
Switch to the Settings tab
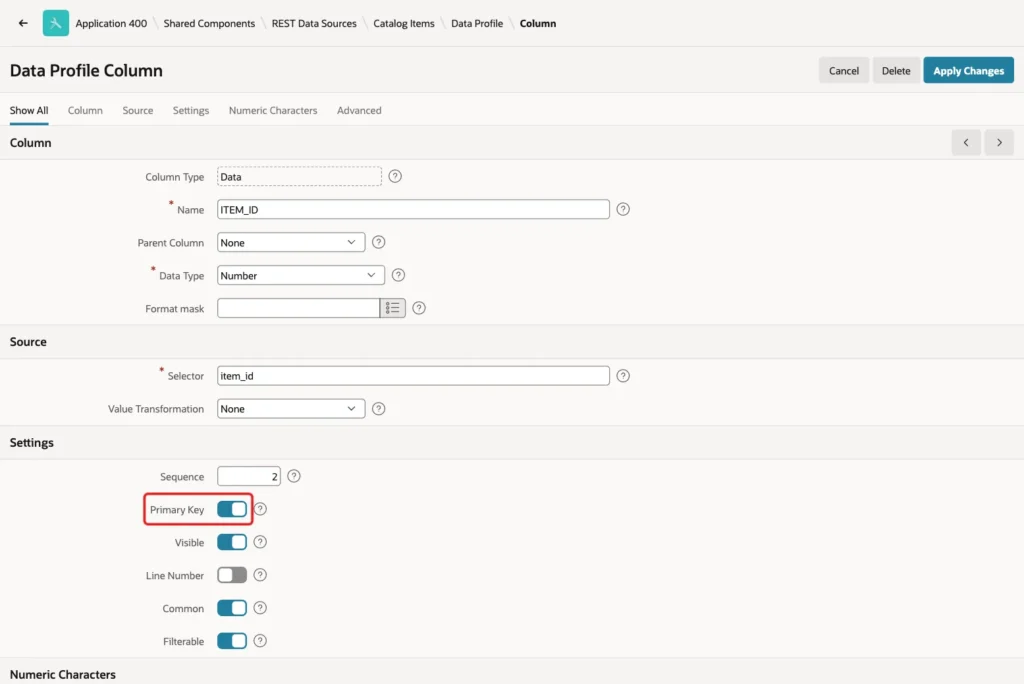click(191, 110)
